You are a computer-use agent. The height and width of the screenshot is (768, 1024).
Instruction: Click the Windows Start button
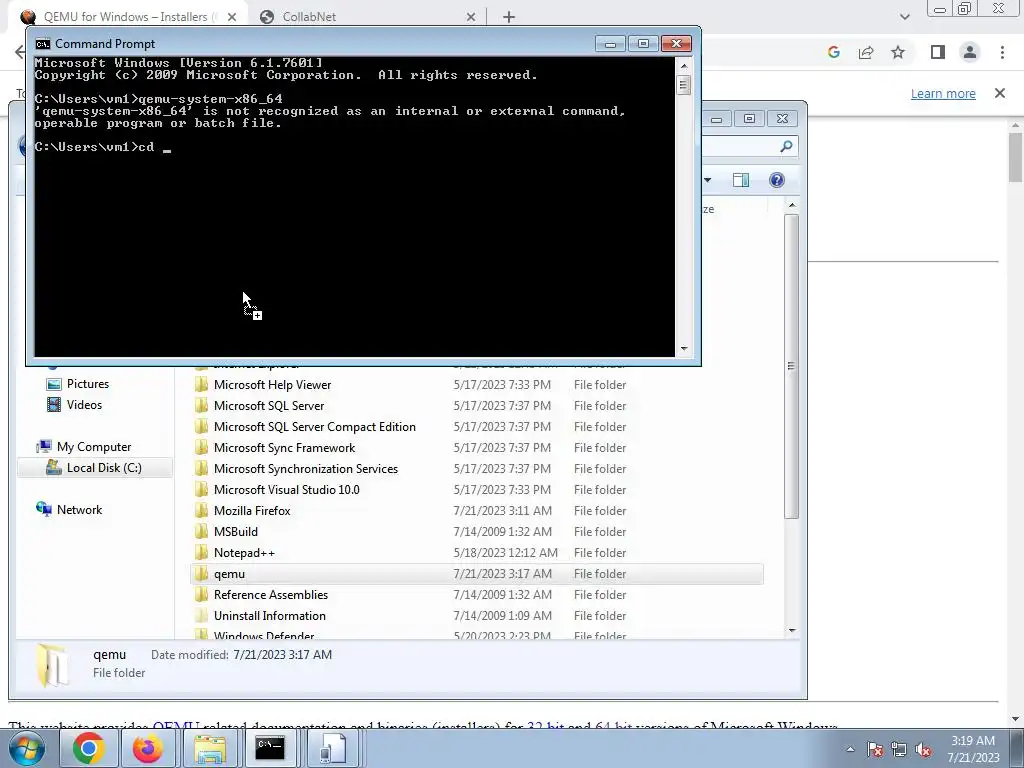coord(27,748)
